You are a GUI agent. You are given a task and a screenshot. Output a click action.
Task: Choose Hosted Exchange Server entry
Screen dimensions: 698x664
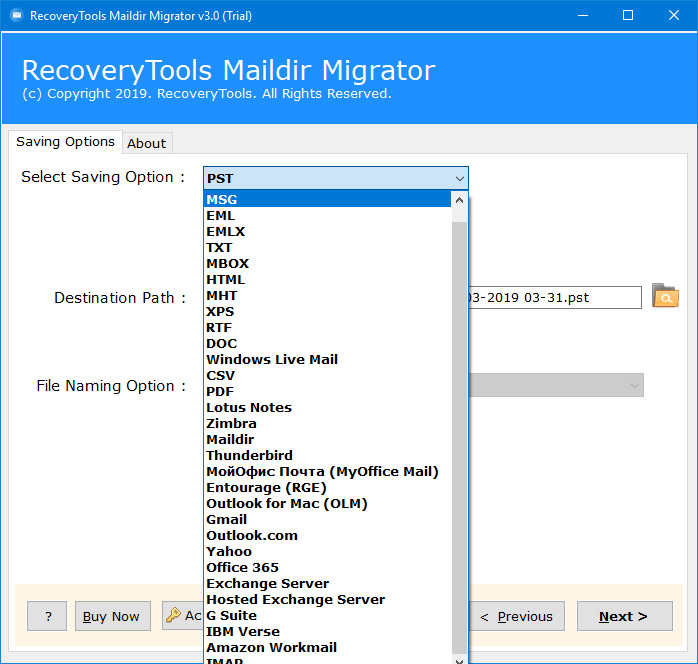(x=328, y=600)
